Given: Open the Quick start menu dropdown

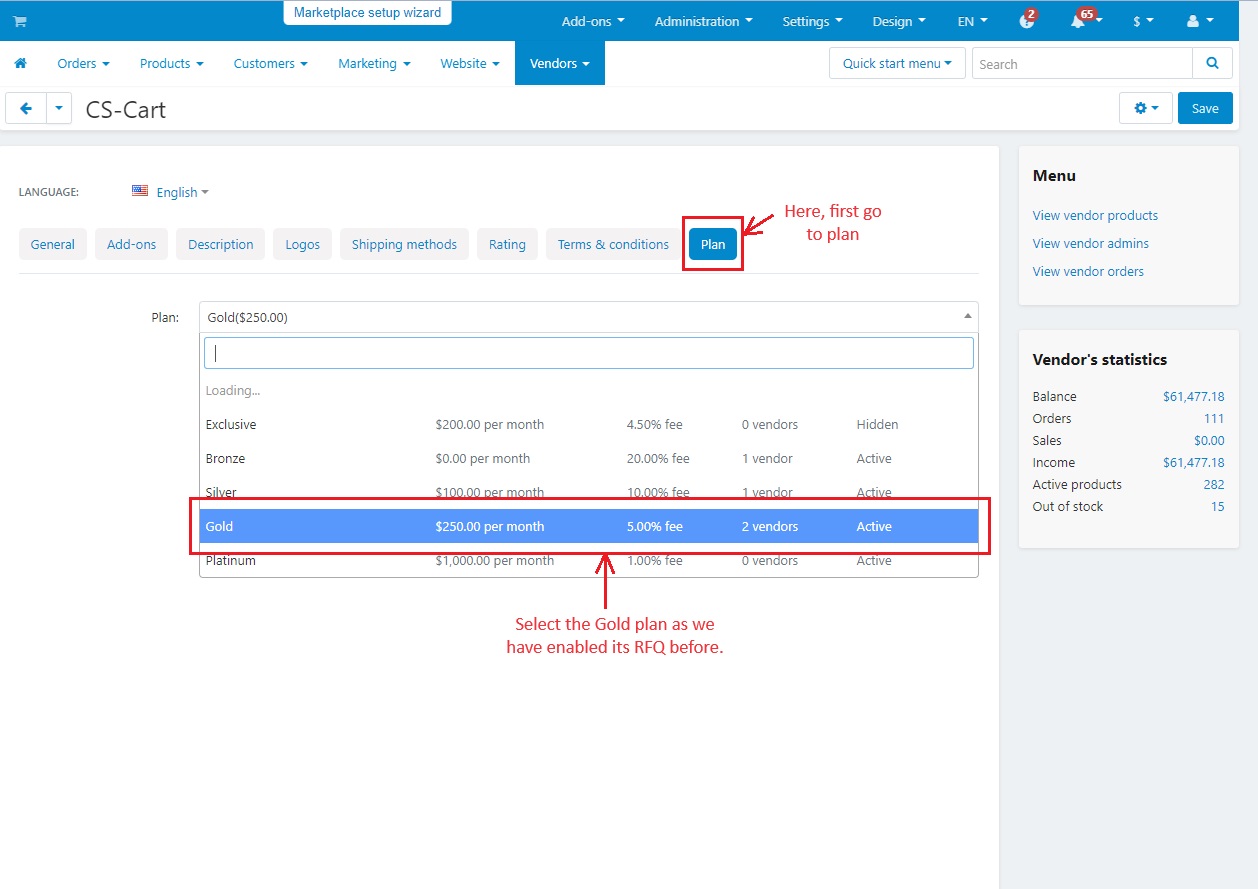Looking at the screenshot, I should pyautogui.click(x=897, y=63).
